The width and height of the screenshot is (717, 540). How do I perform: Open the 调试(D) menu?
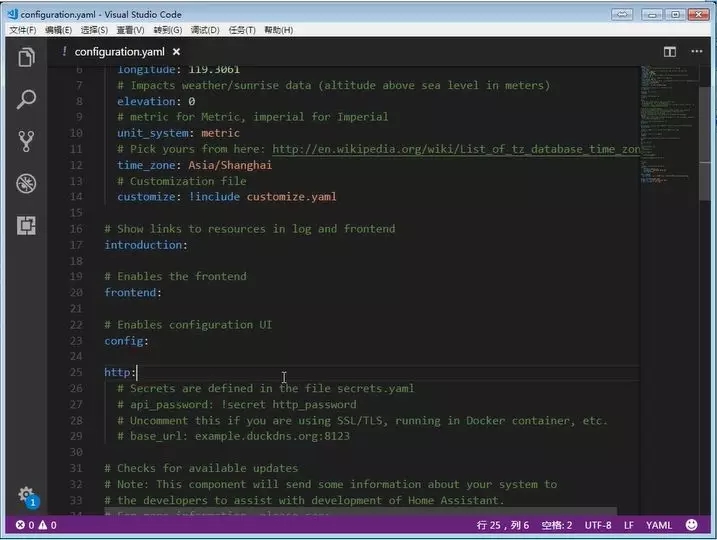[x=205, y=30]
